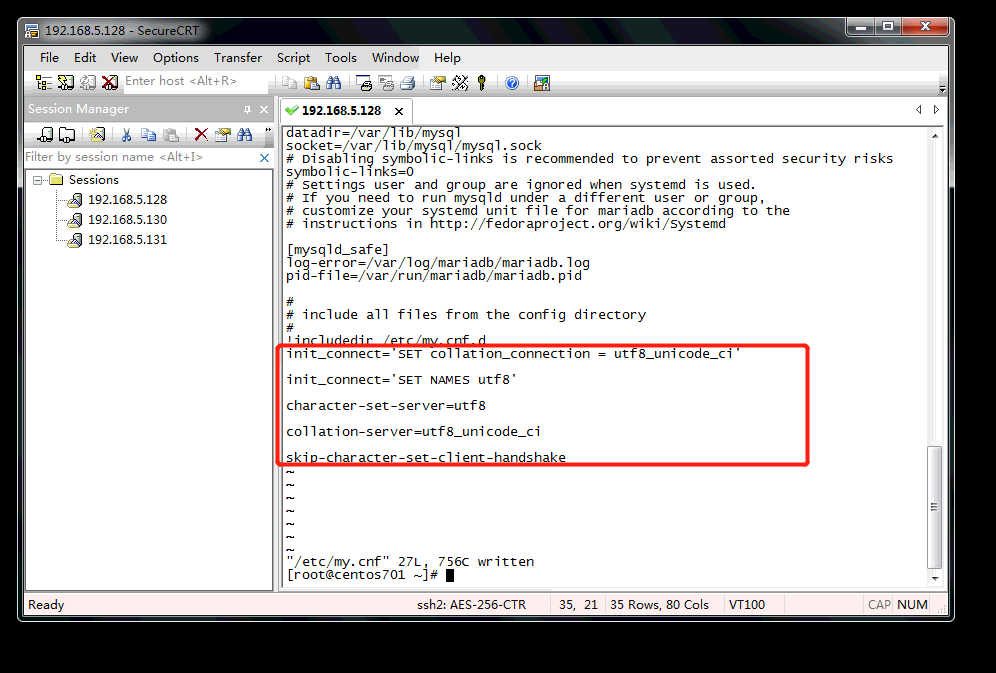Click Paste icon in Session Manager toolbar
The height and width of the screenshot is (673, 996).
click(x=171, y=135)
